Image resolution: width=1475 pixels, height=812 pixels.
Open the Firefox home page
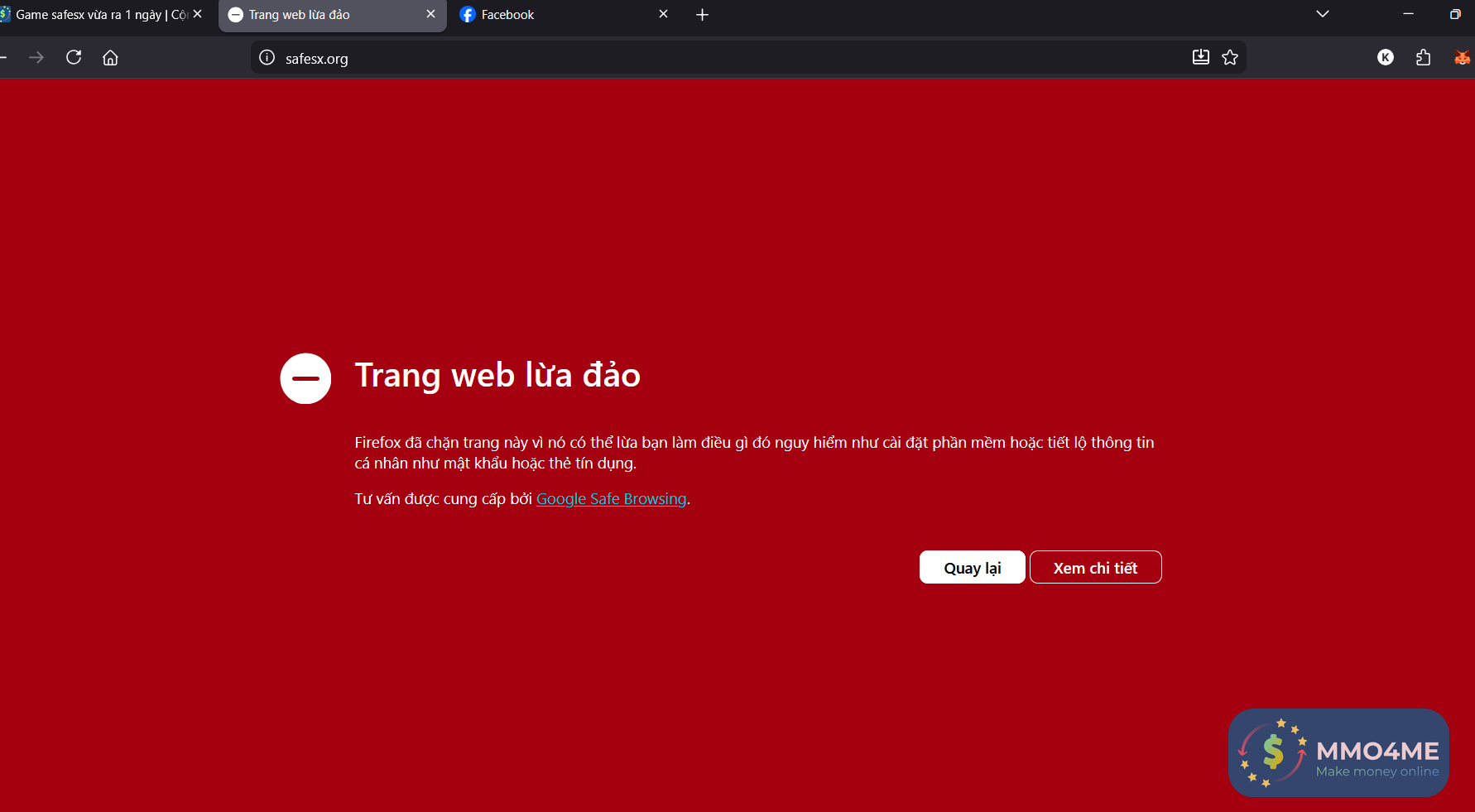click(x=110, y=57)
